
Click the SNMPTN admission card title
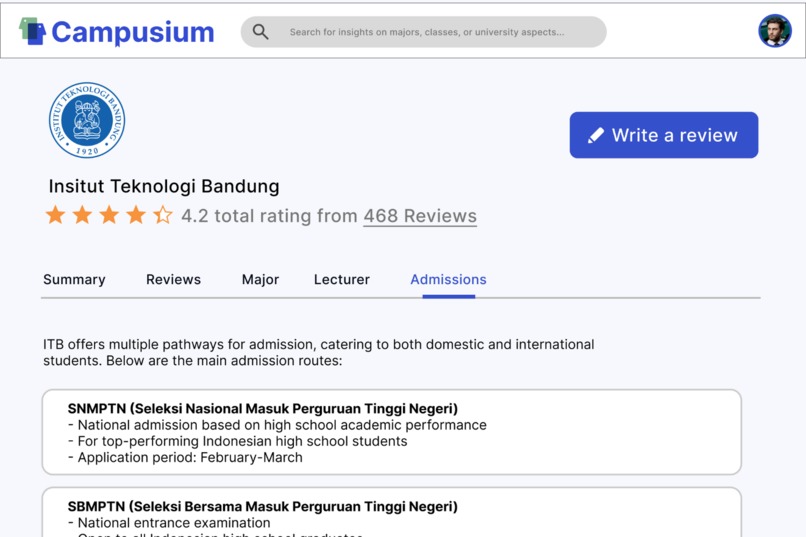click(263, 409)
